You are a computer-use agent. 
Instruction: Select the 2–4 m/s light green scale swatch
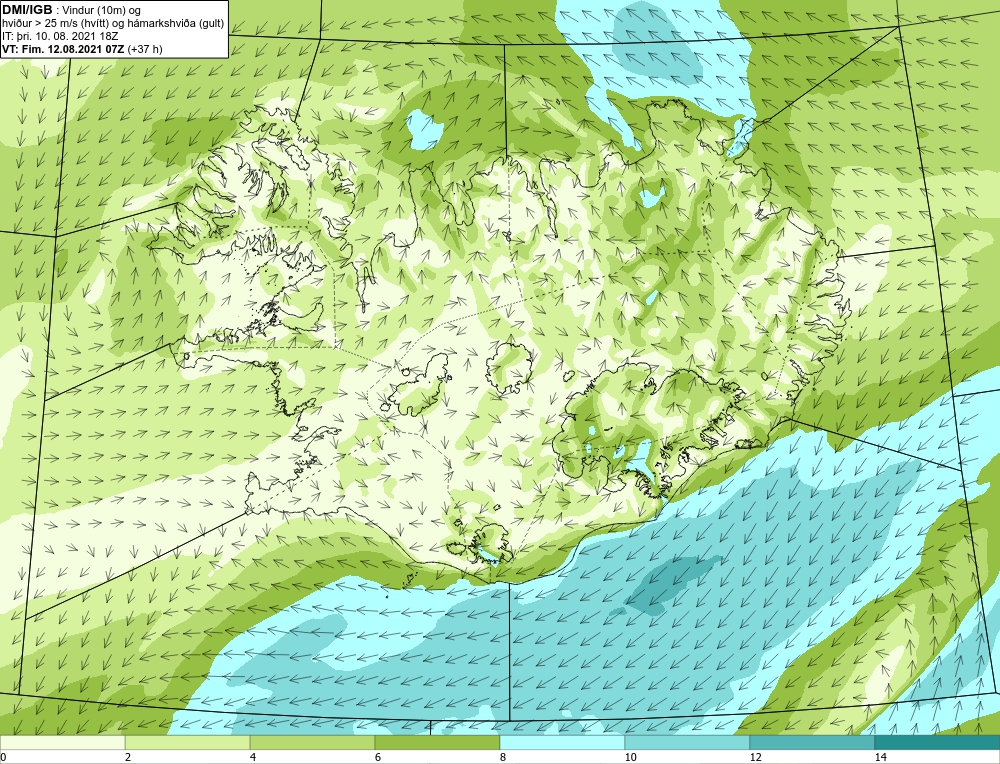tap(188, 743)
